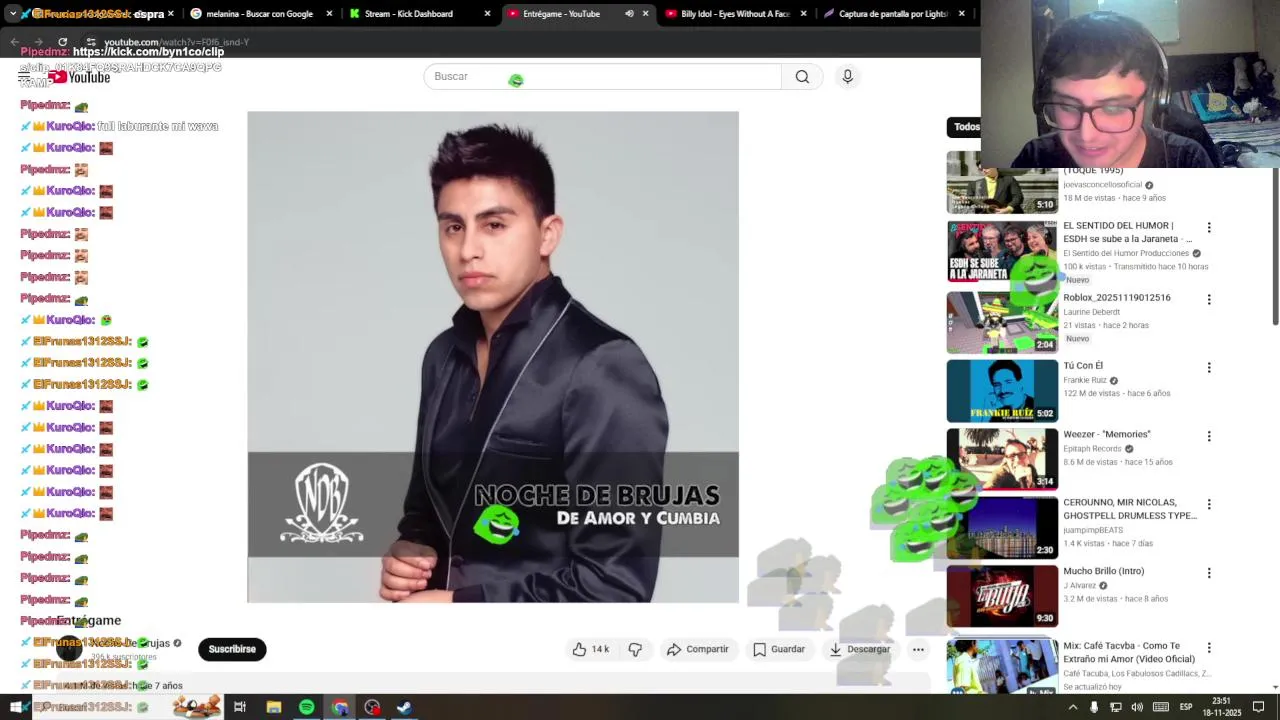Open more actions ellipsis under video

[918, 649]
